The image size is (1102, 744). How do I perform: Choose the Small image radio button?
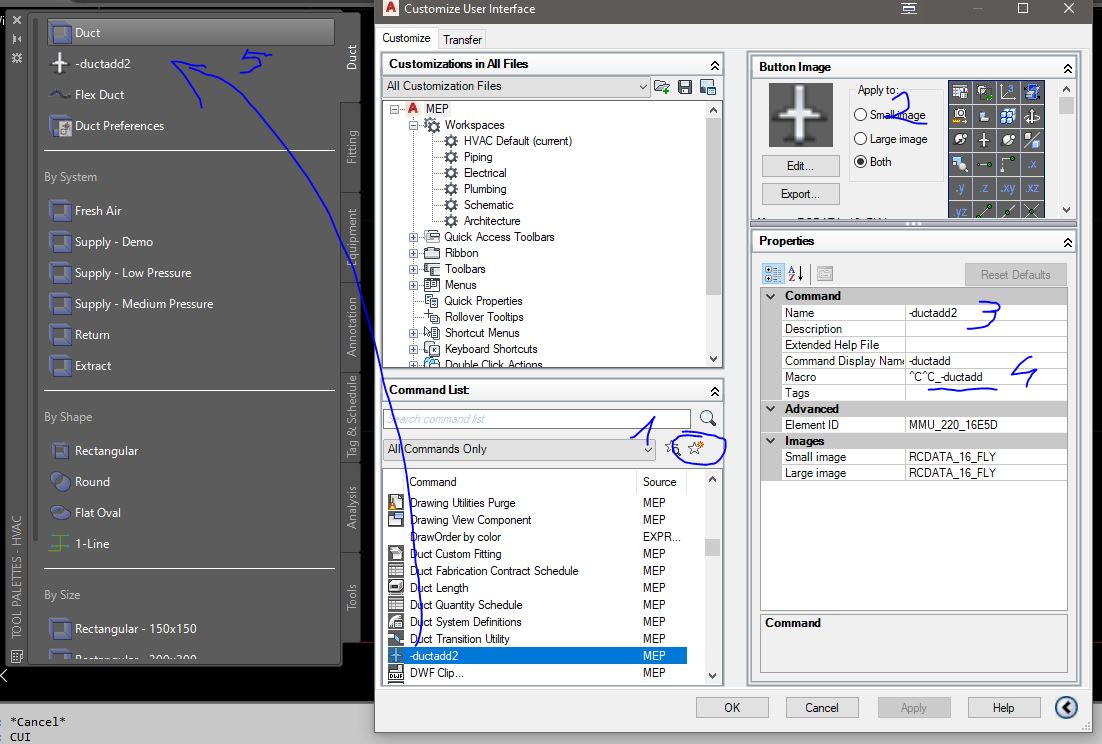click(860, 113)
